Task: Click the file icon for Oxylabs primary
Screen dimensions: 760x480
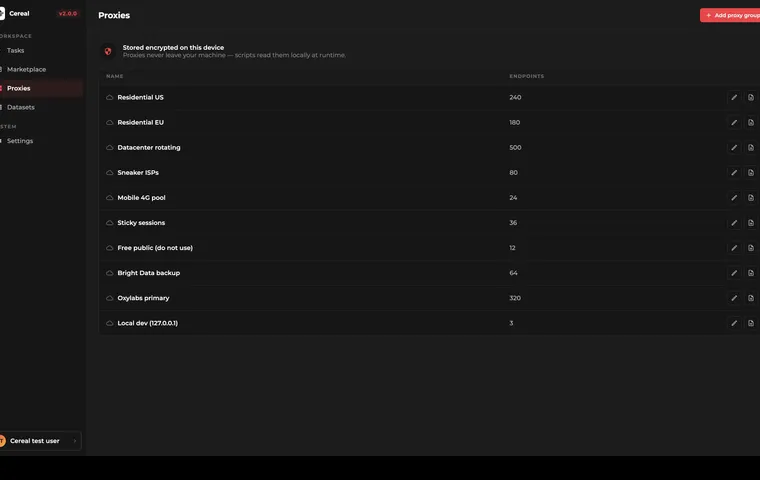Action: coord(751,298)
